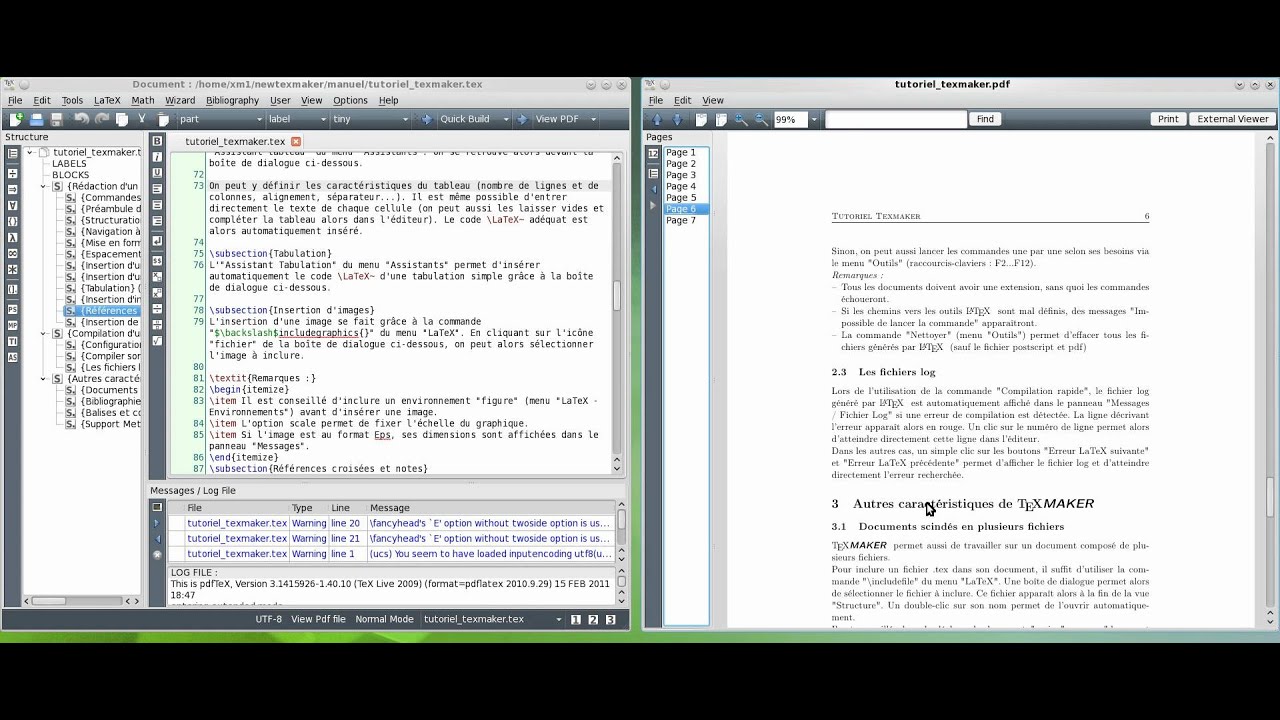The image size is (1280, 720).
Task: Open the 'tiny' font size dropdown
Action: pos(371,119)
